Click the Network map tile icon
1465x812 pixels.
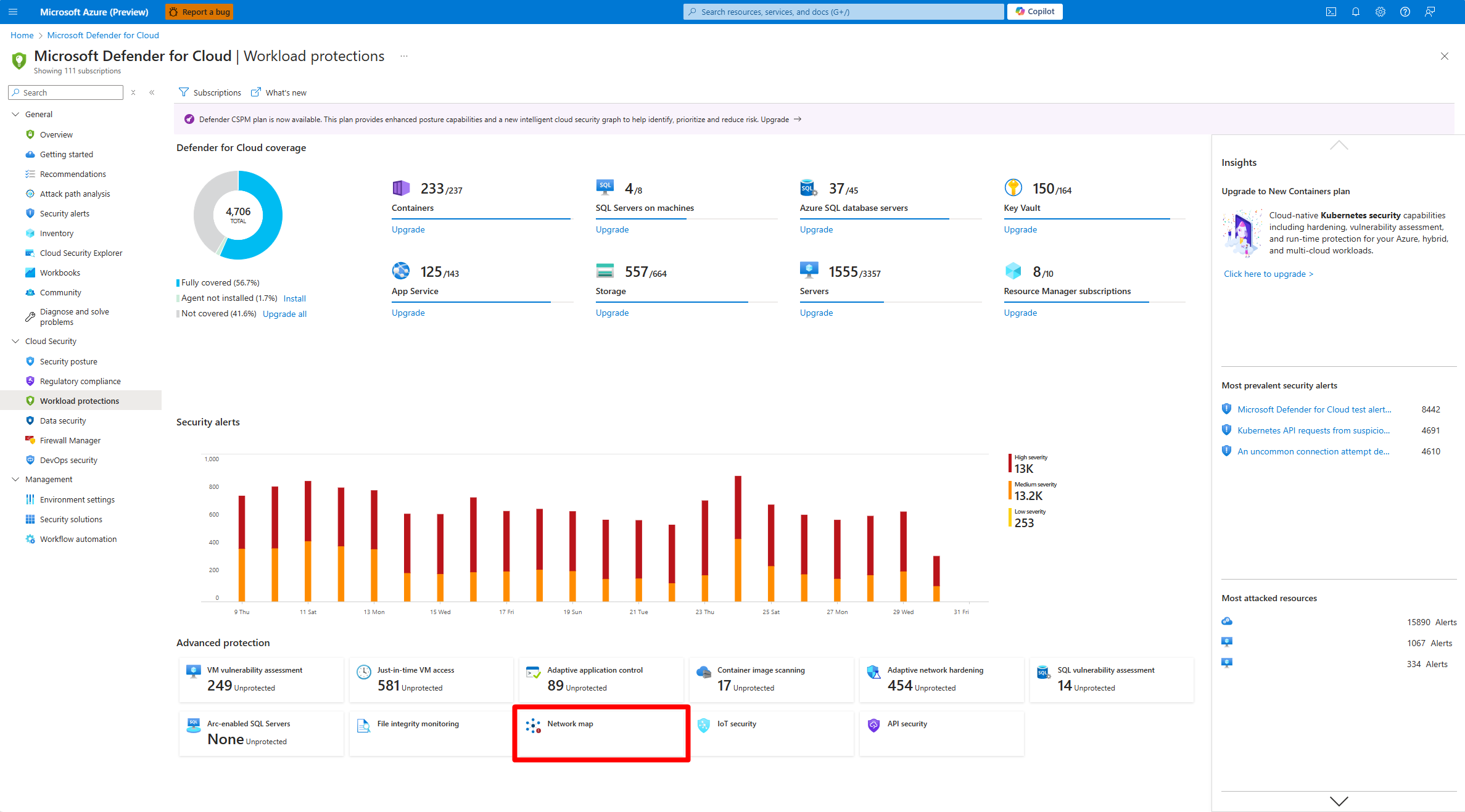[x=533, y=726]
